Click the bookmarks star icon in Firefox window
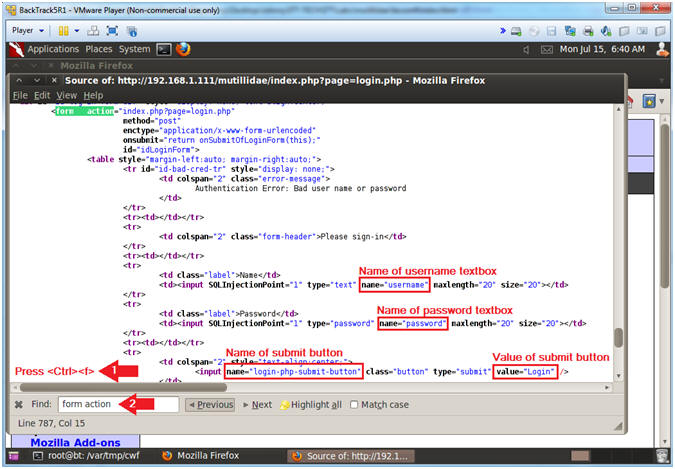The width and height of the screenshot is (675, 469). [x=649, y=101]
